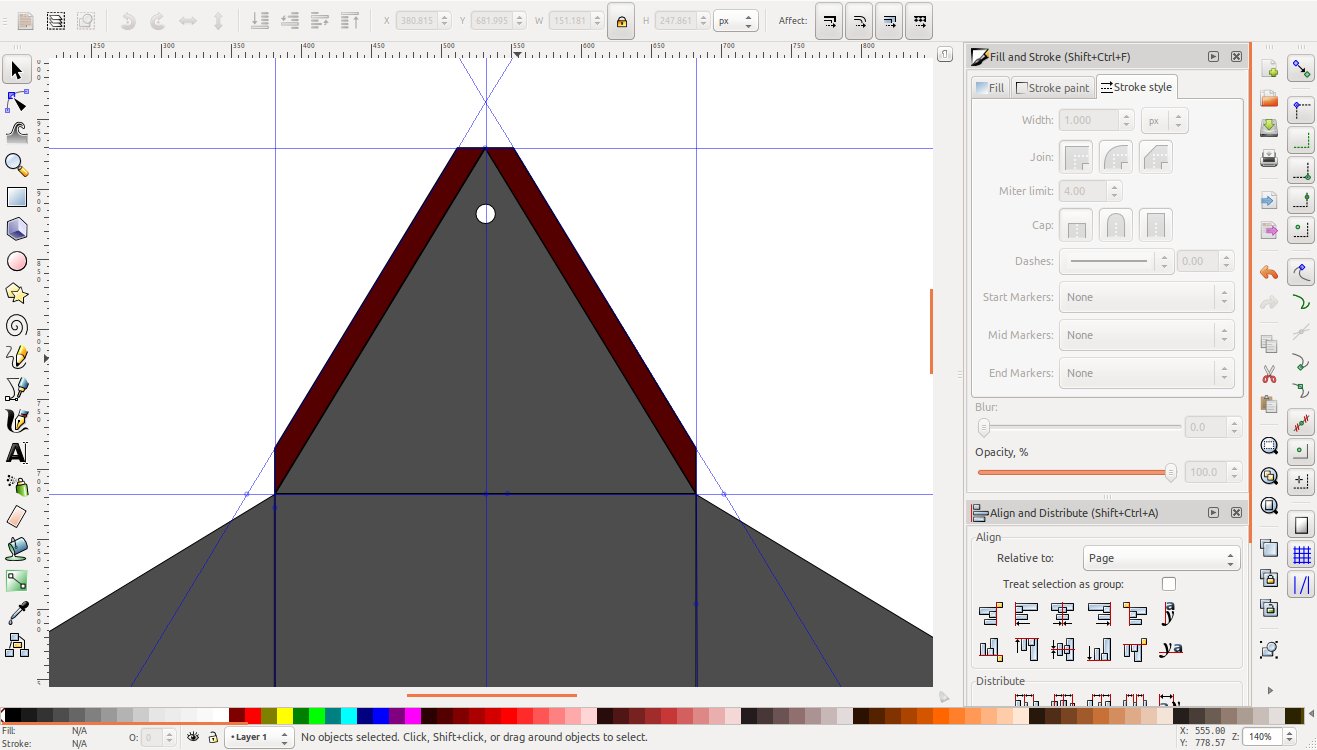
Task: Toggle the third Affect button, move gradients
Action: coord(889,21)
